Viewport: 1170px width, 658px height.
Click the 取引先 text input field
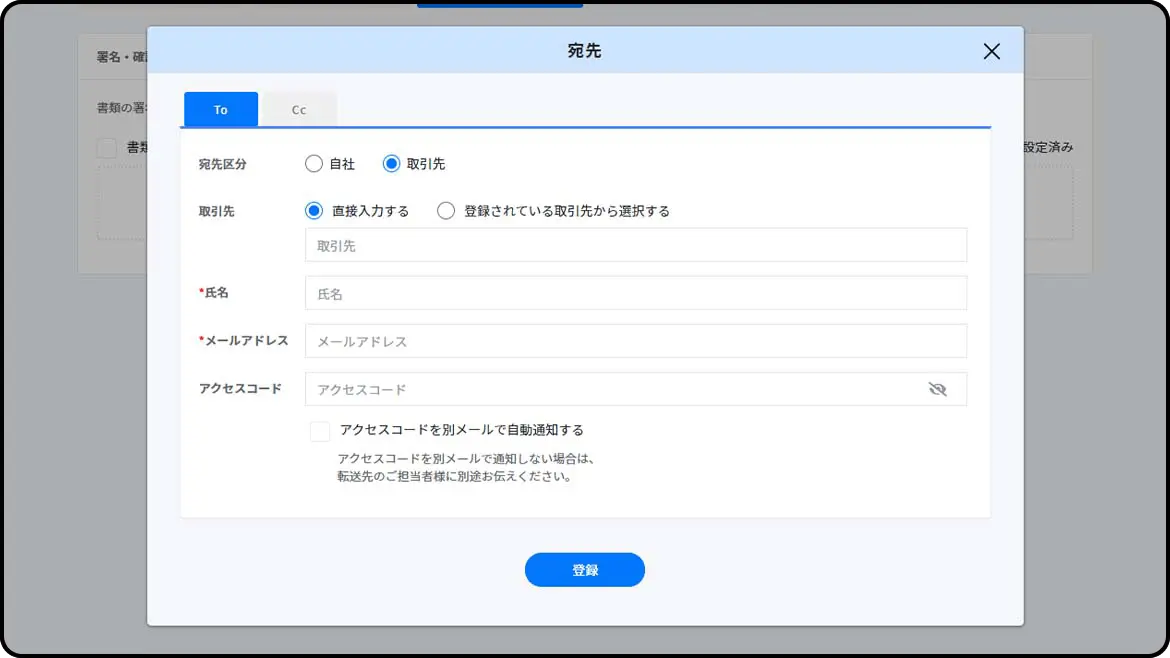(635, 245)
